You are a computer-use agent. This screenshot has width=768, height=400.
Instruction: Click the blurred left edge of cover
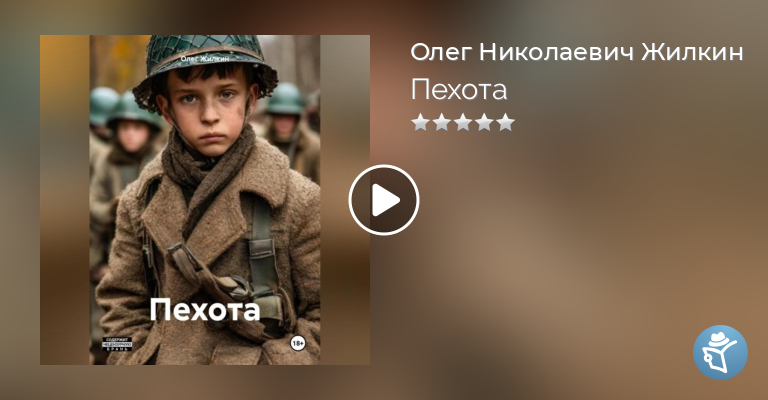click(65, 200)
